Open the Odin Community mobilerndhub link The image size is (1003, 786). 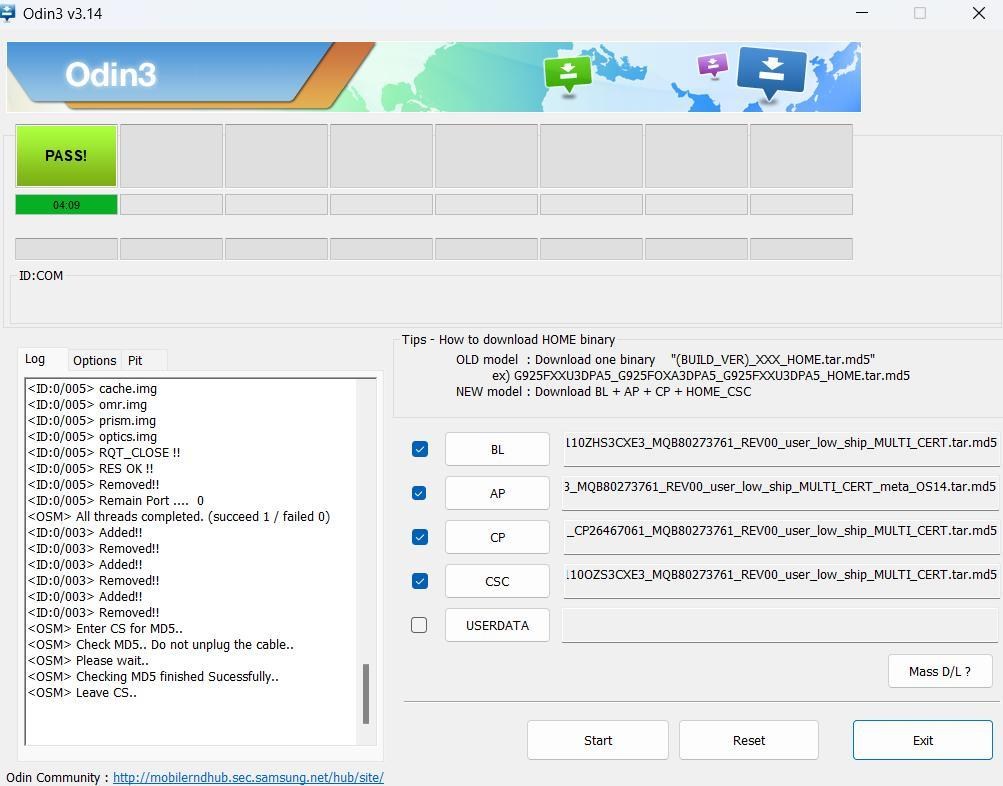tap(248, 777)
